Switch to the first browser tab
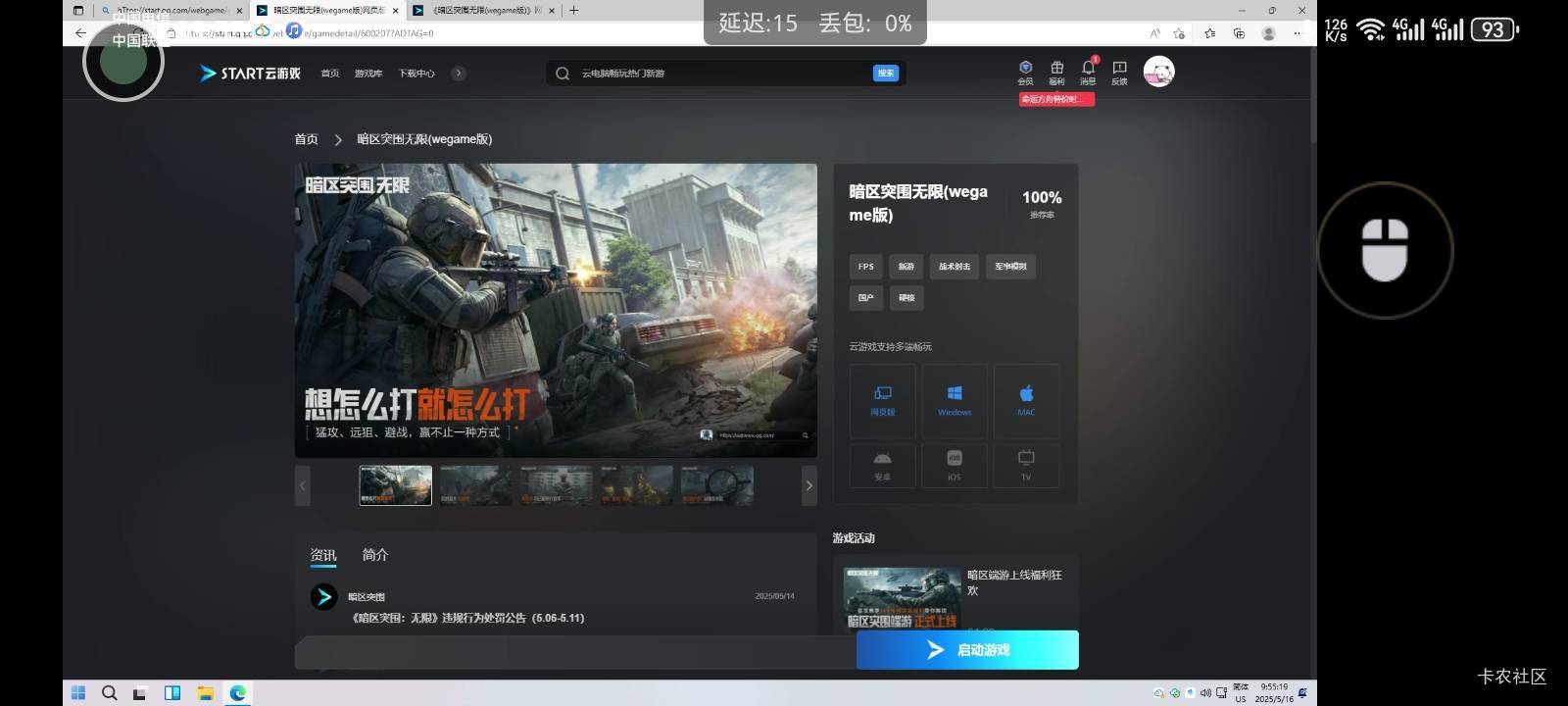The height and width of the screenshot is (706, 1568). [171, 11]
